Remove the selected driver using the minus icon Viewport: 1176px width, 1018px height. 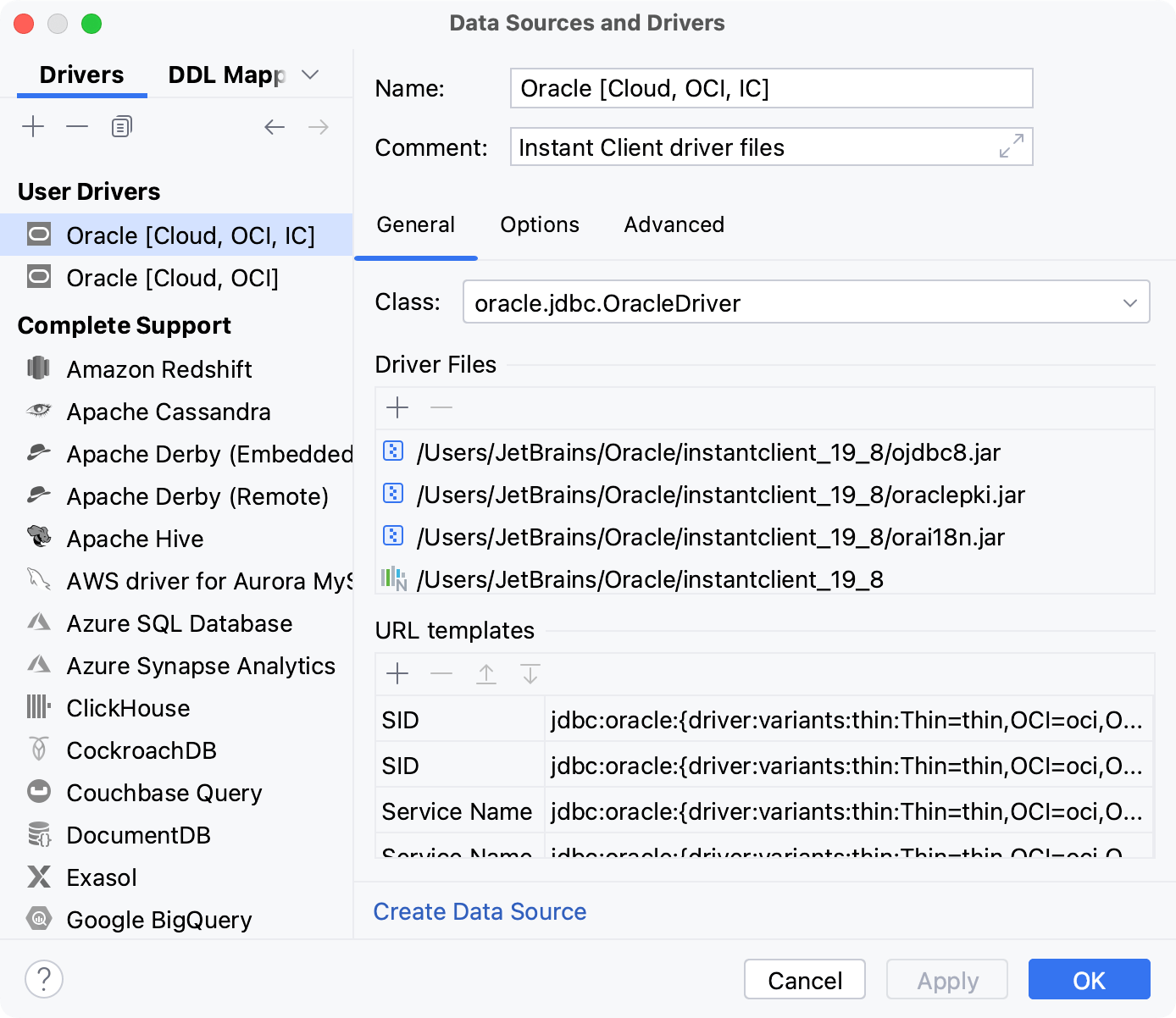point(77,125)
